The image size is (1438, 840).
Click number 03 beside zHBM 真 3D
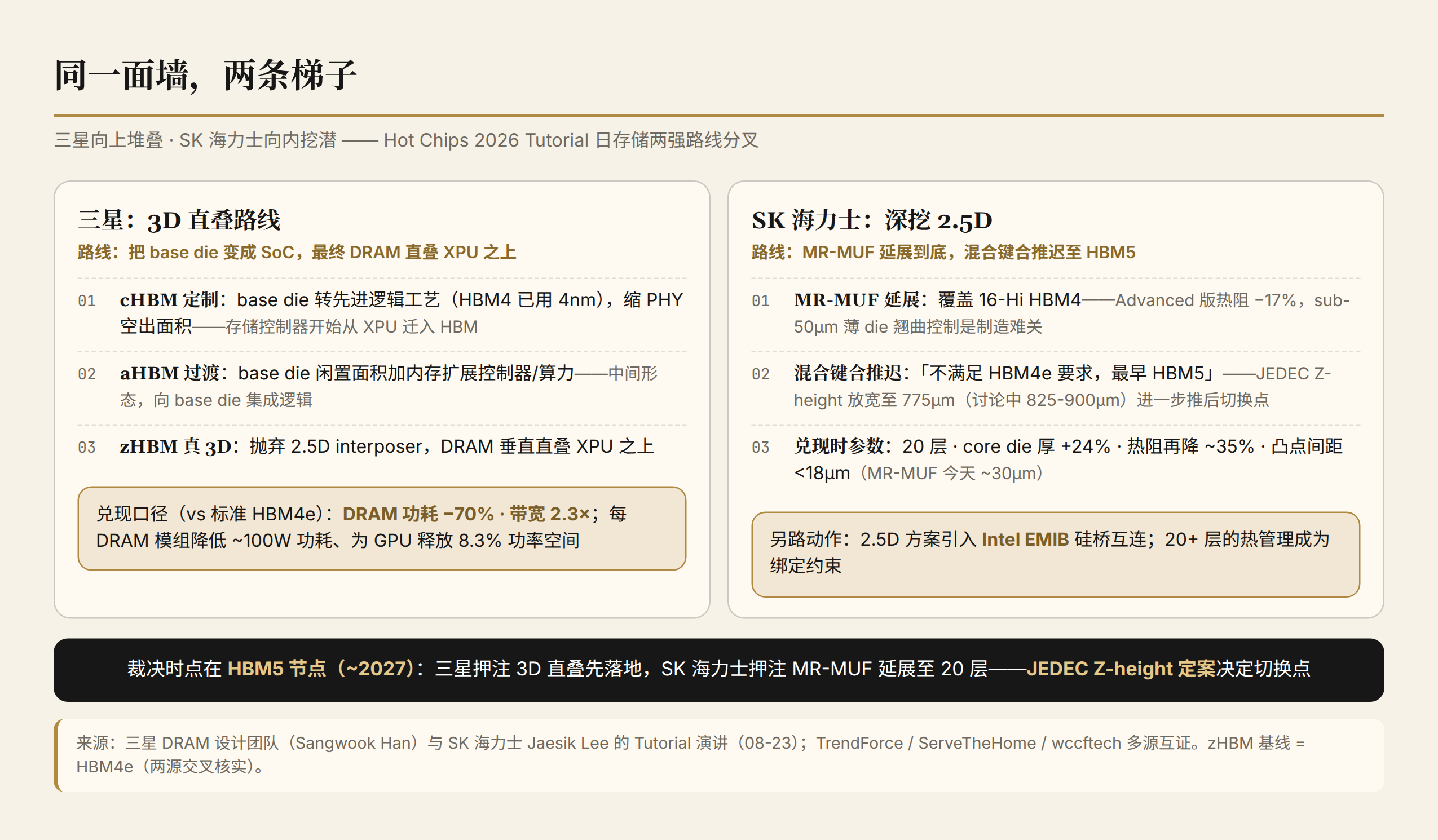click(x=87, y=447)
